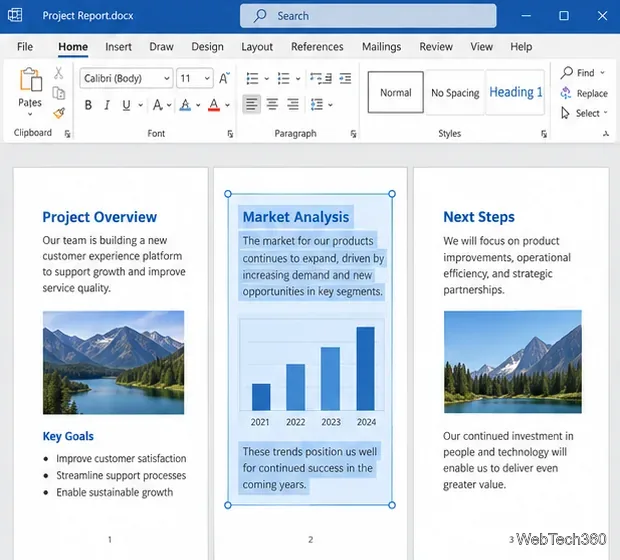
Task: Select the mountain image under Next Steps
Action: point(512,362)
